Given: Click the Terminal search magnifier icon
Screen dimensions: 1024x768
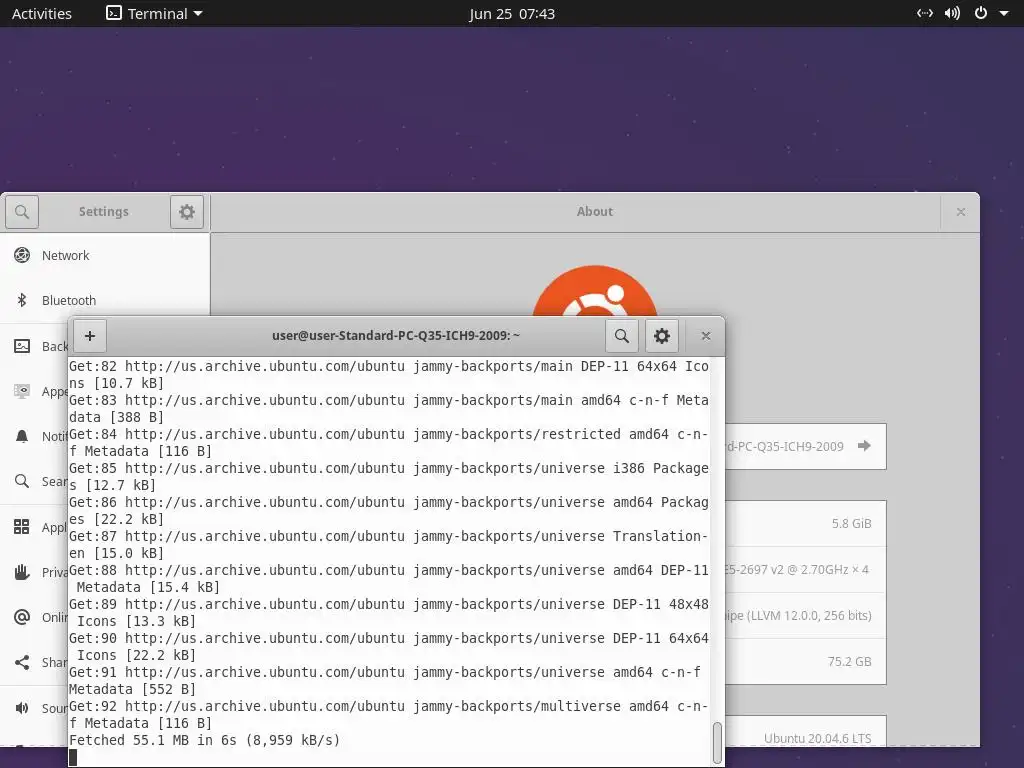Looking at the screenshot, I should pos(622,336).
